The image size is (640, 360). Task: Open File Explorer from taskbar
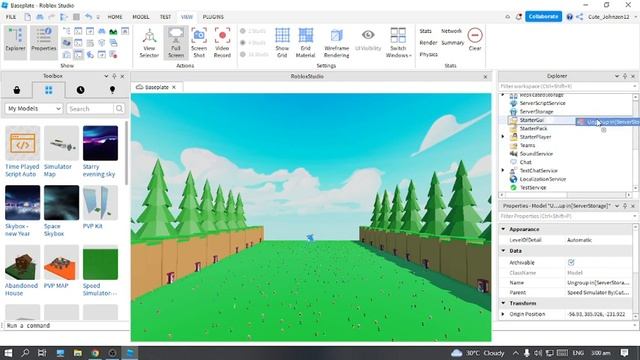pos(78,353)
